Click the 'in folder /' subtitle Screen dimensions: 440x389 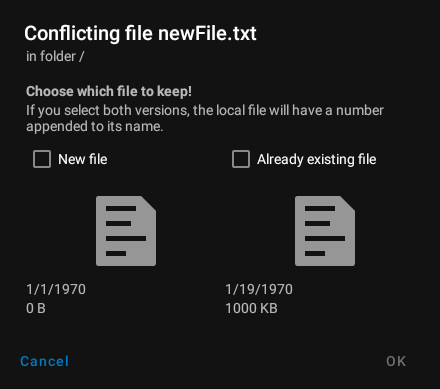coord(55,56)
